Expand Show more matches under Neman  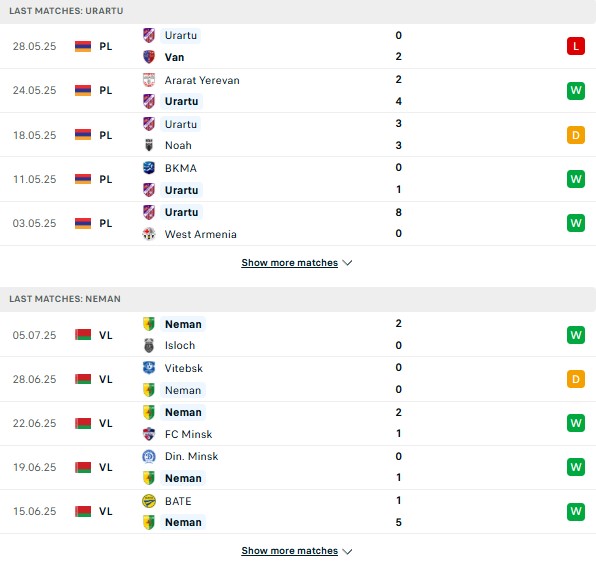point(297,551)
